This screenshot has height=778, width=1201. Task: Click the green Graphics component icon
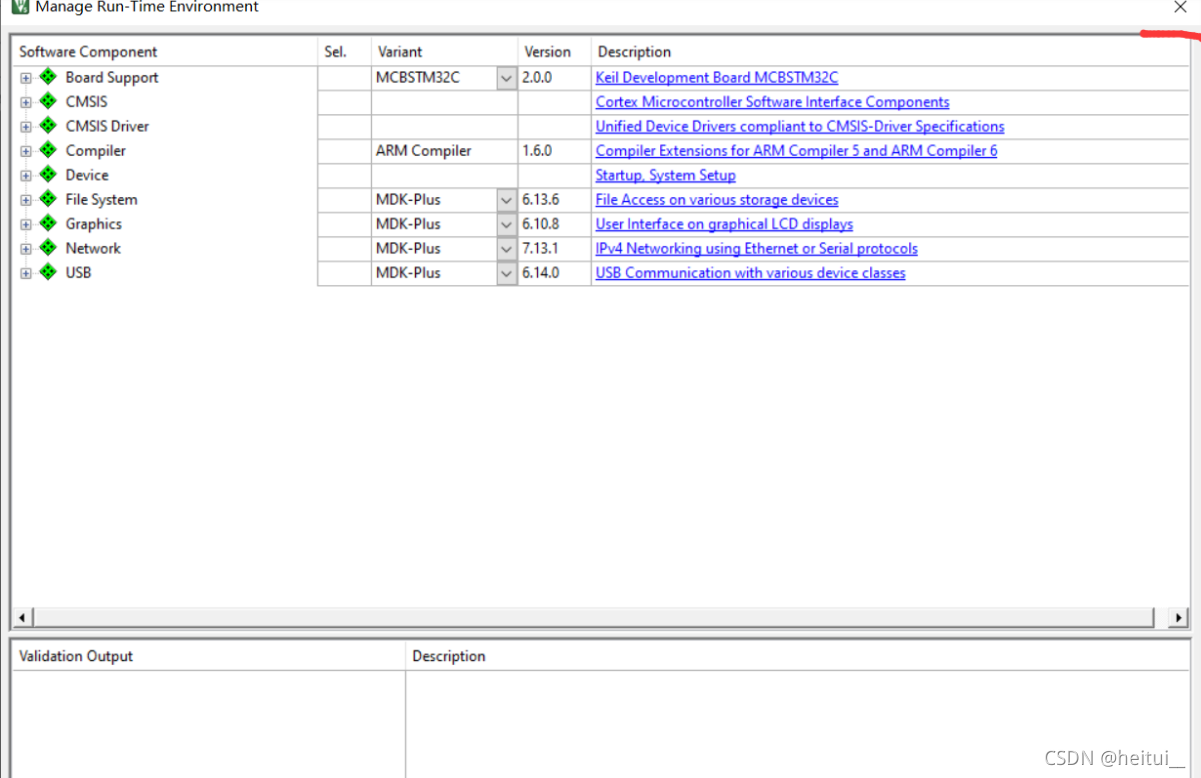point(48,223)
